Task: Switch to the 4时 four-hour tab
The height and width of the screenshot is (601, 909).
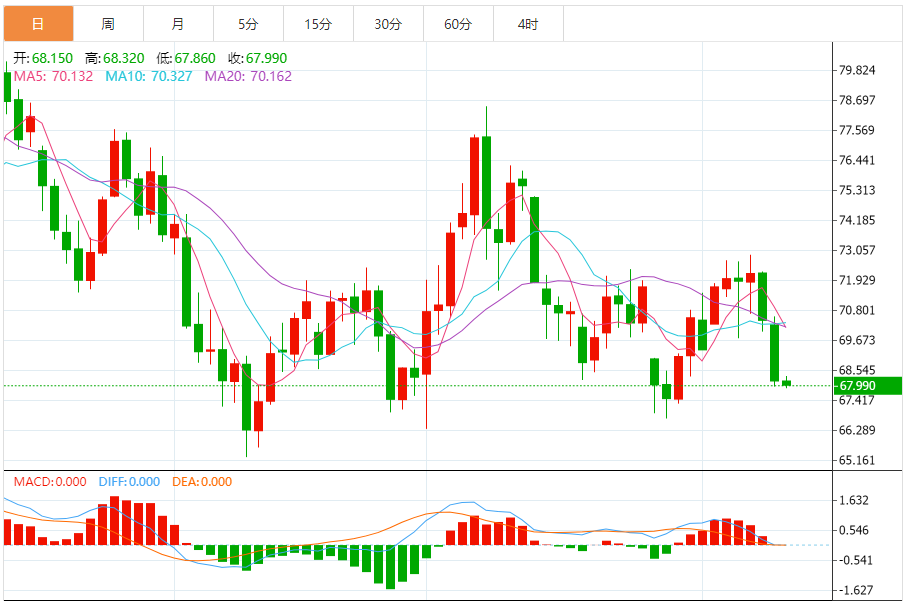Action: pos(529,24)
